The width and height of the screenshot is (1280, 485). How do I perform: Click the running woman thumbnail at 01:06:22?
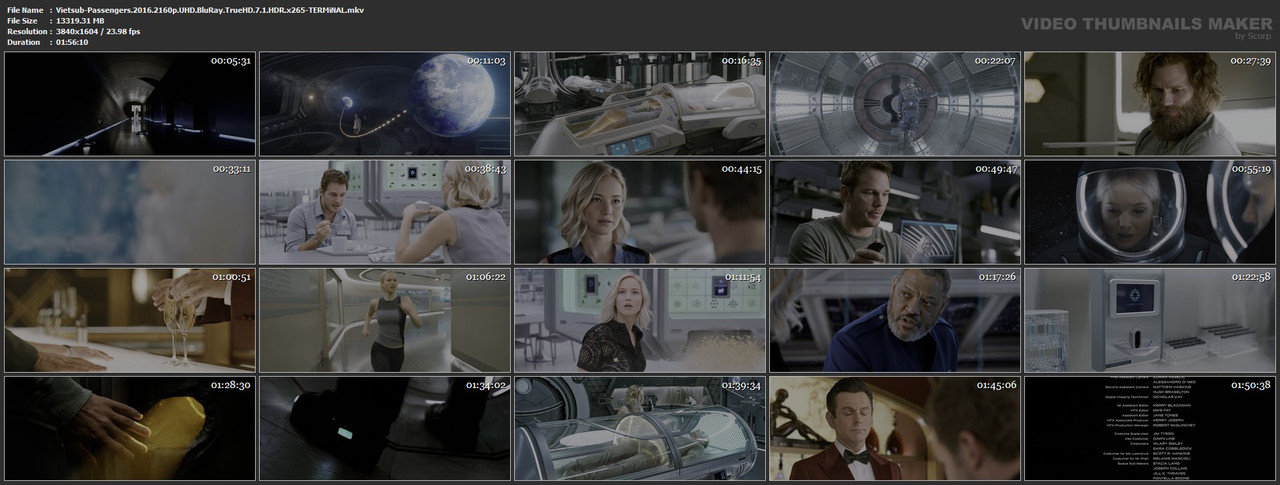385,320
